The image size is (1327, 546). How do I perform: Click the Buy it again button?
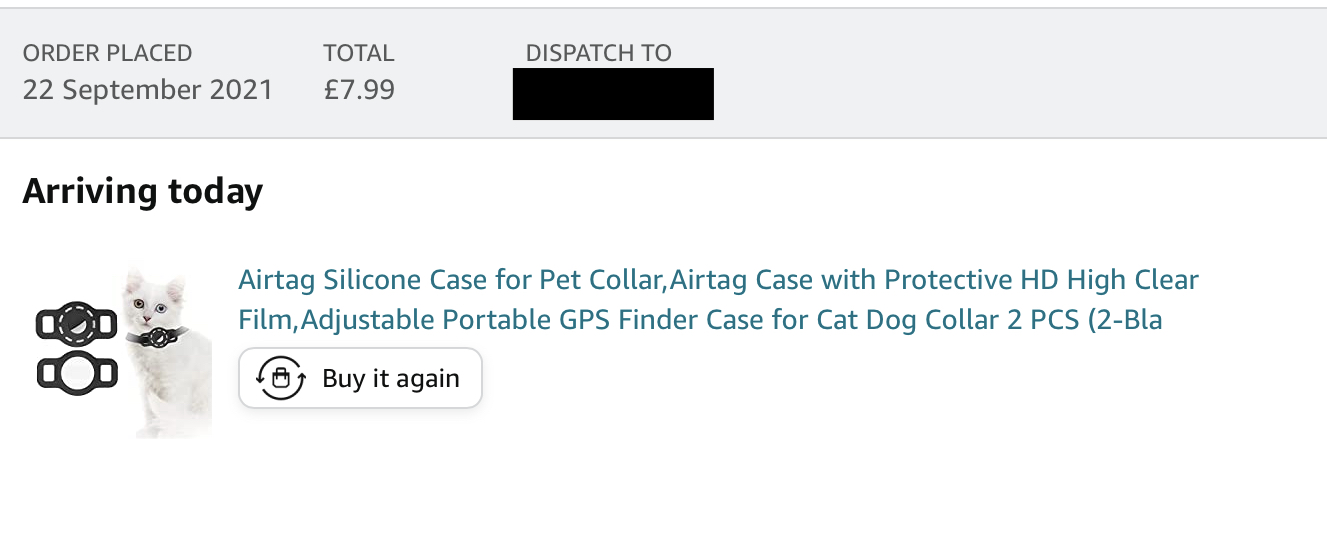[x=360, y=378]
